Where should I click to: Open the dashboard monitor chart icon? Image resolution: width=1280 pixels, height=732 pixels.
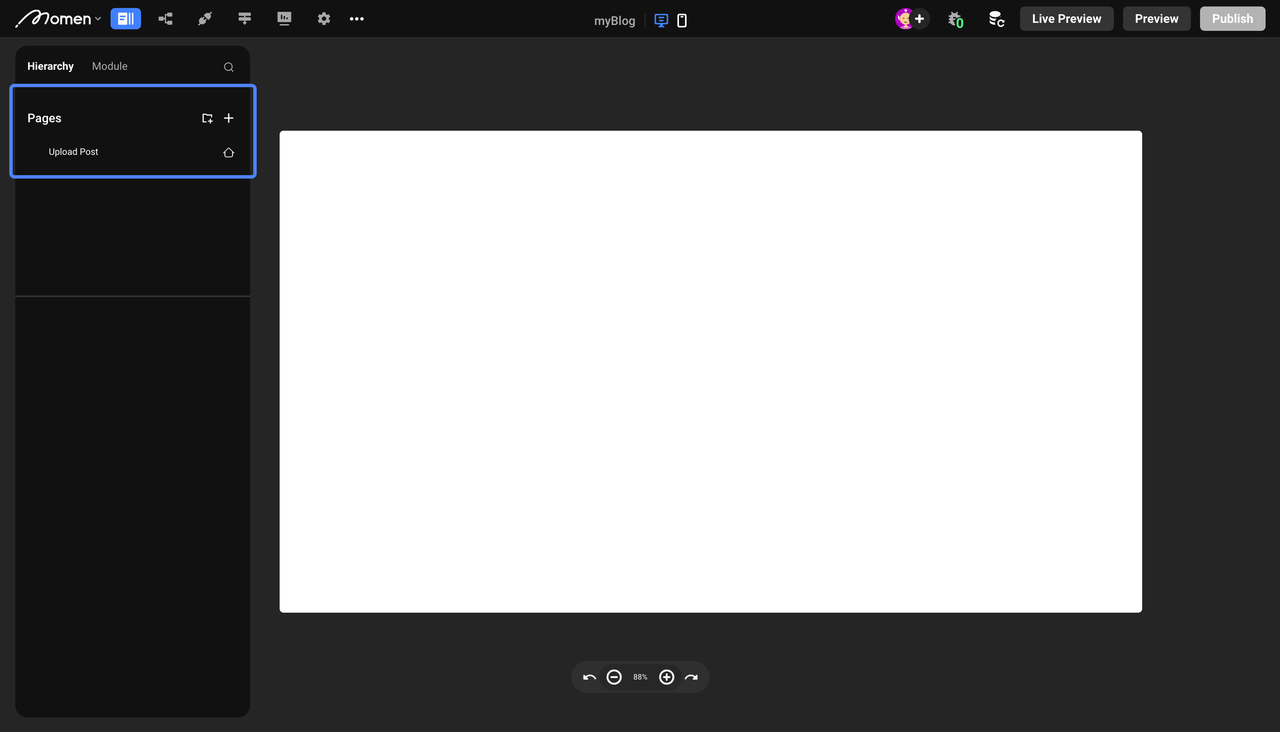click(284, 19)
